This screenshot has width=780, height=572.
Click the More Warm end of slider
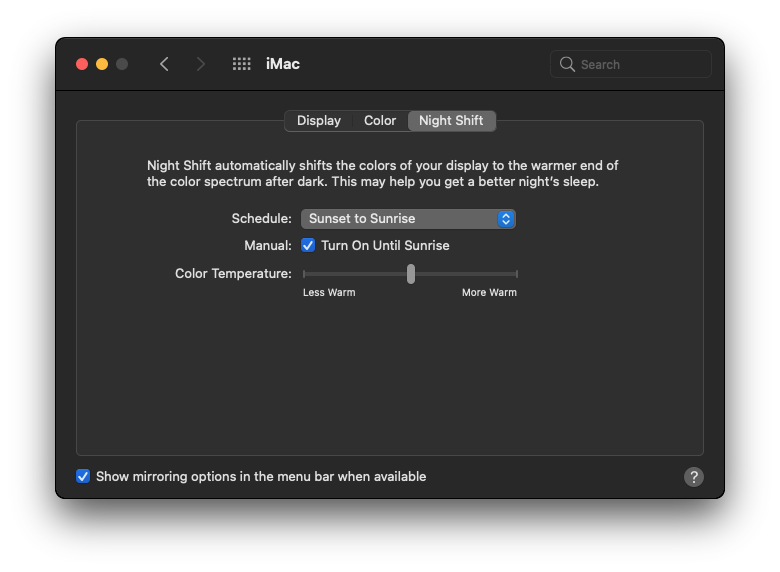(516, 274)
